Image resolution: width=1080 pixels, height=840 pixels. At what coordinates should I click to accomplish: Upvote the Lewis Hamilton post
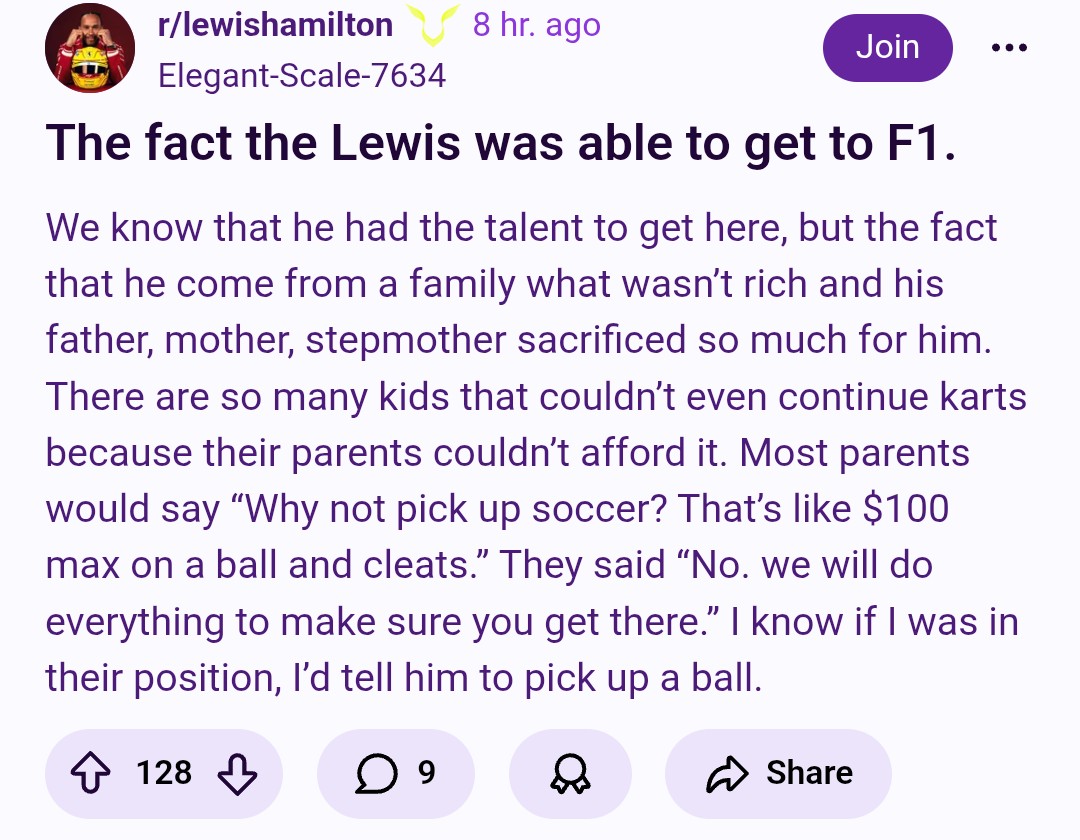pos(90,773)
